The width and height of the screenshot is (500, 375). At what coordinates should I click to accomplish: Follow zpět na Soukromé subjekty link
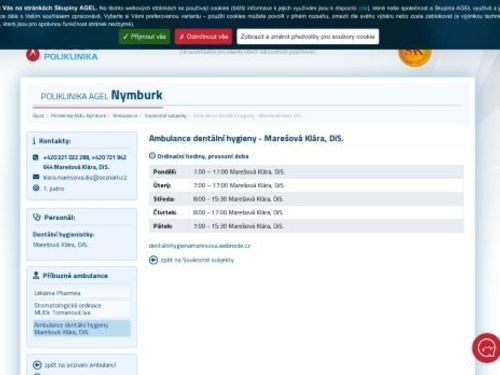(197, 260)
